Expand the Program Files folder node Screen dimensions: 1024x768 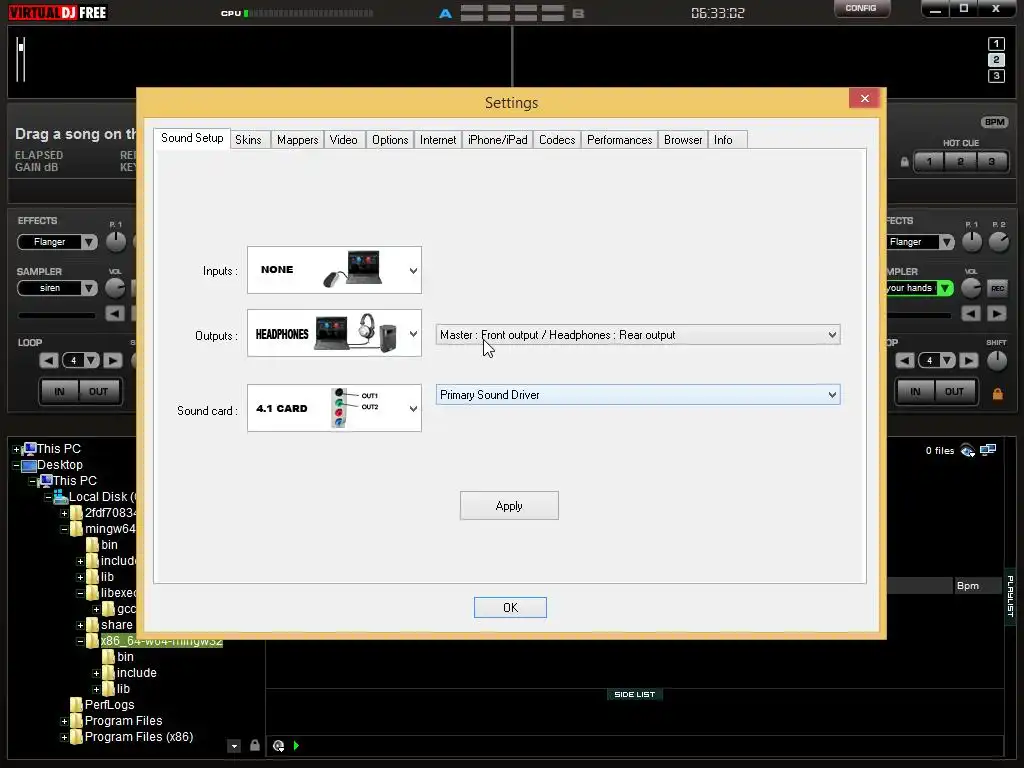pos(64,722)
